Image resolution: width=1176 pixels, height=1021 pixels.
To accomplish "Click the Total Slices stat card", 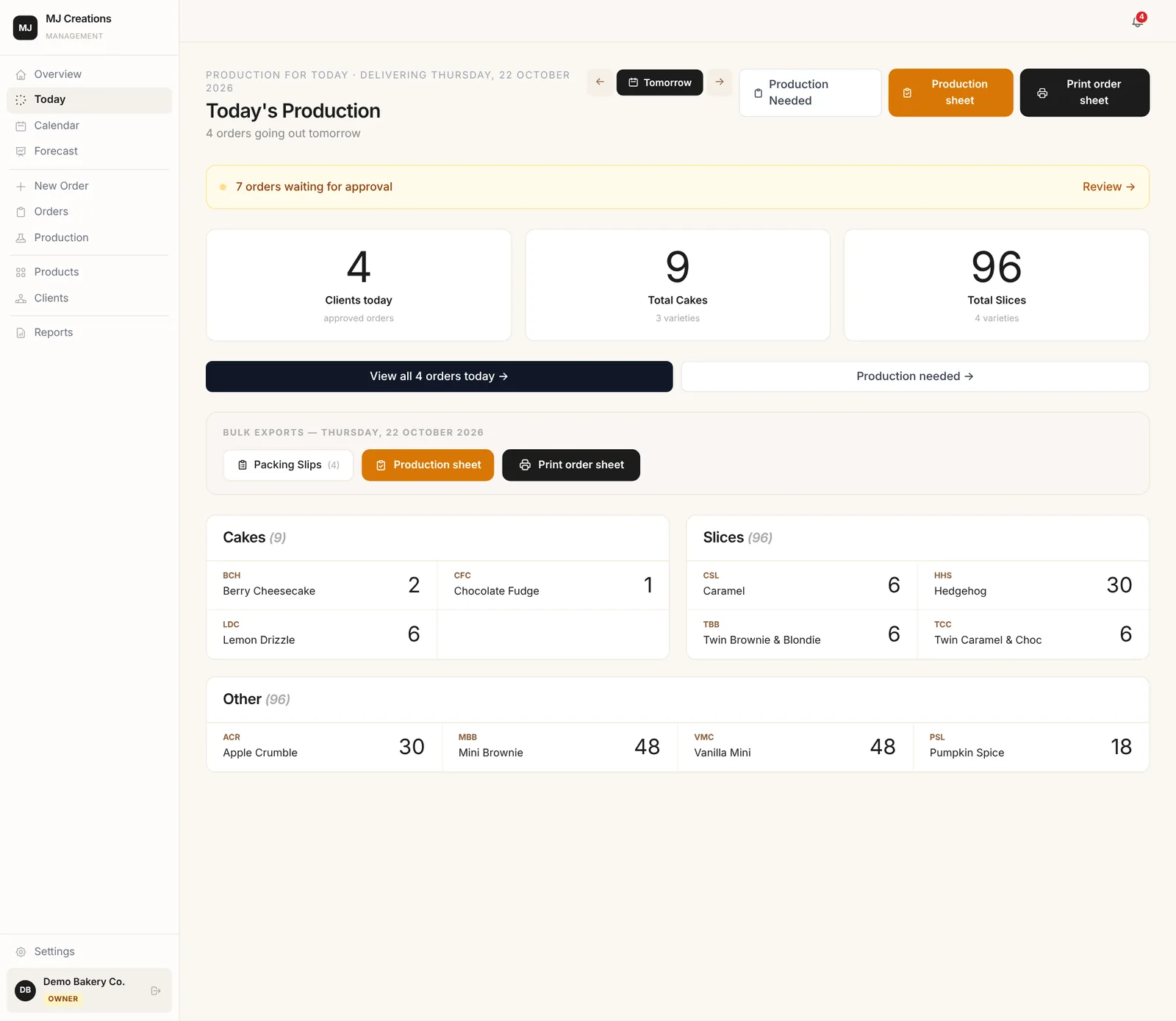I will [996, 285].
